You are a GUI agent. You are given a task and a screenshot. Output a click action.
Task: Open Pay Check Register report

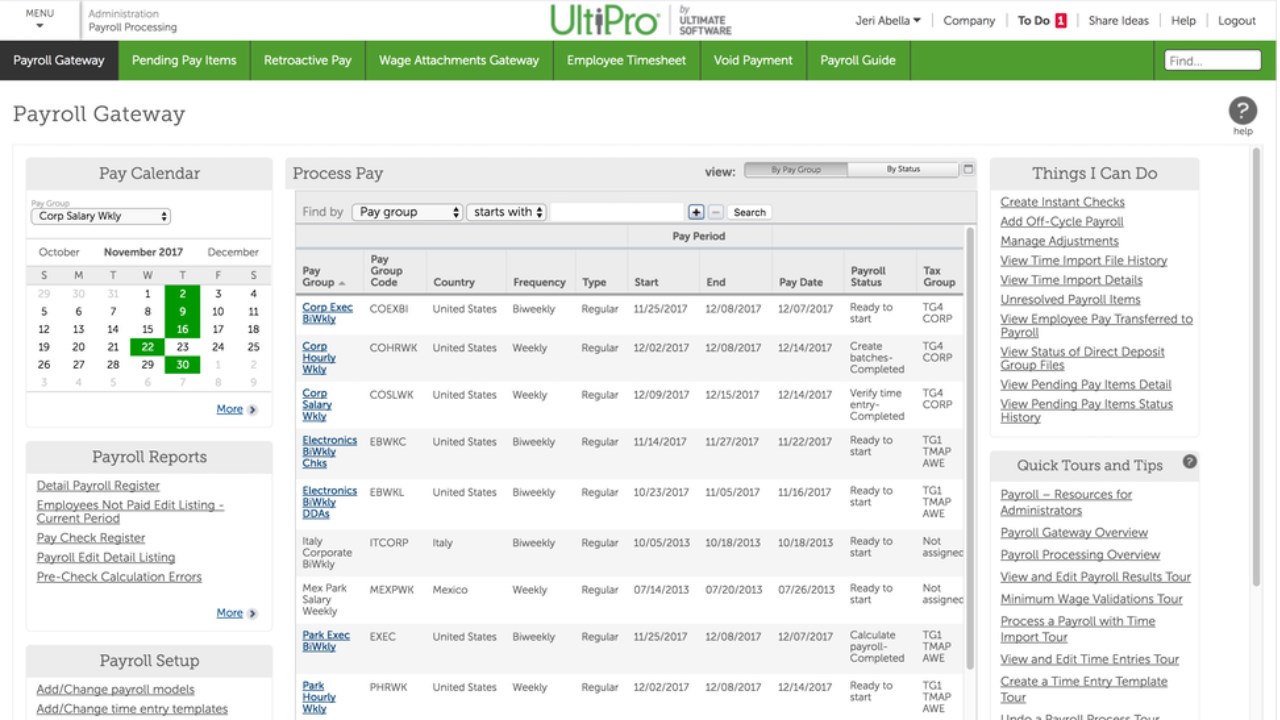coord(91,538)
